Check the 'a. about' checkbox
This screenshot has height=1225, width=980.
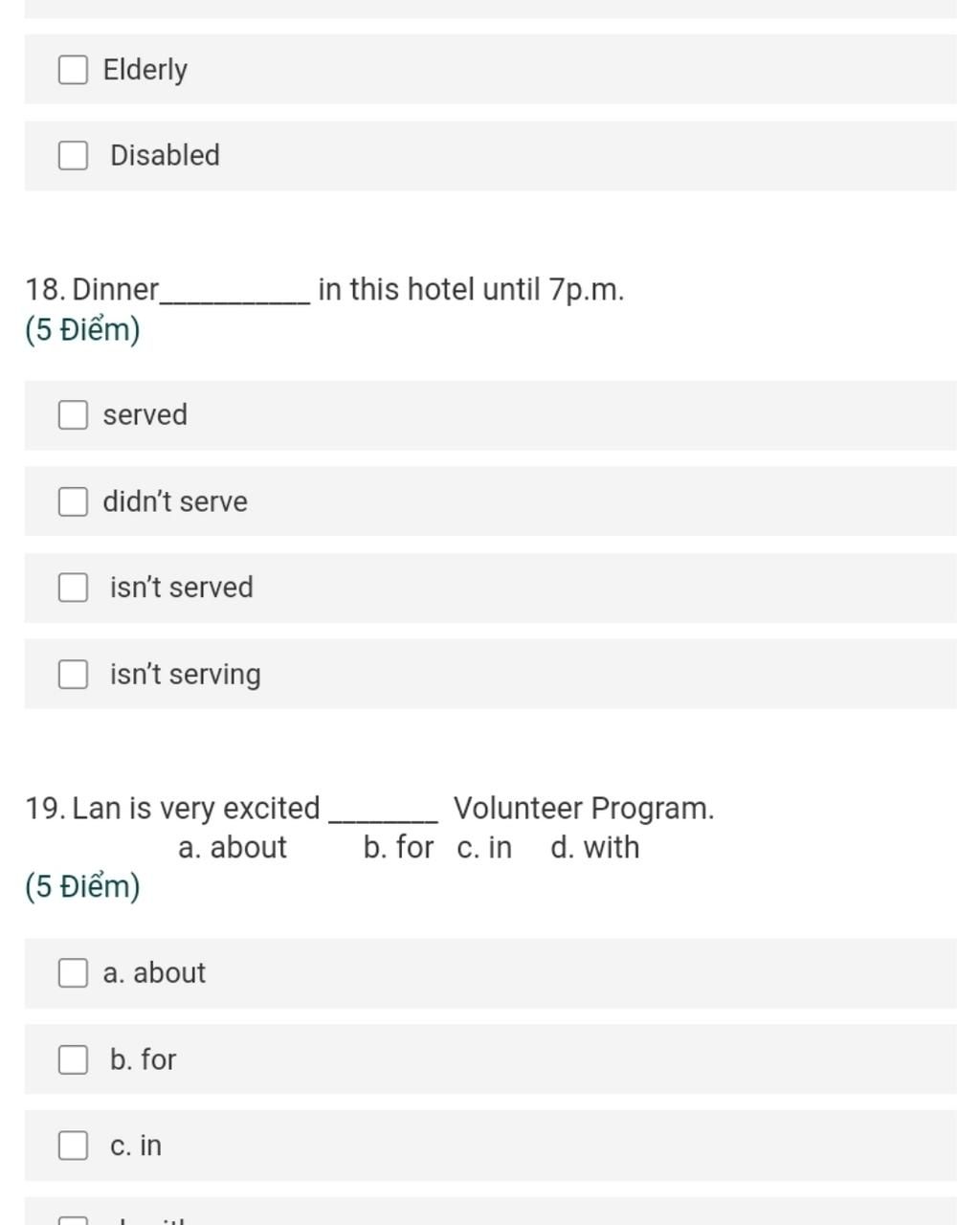click(73, 972)
